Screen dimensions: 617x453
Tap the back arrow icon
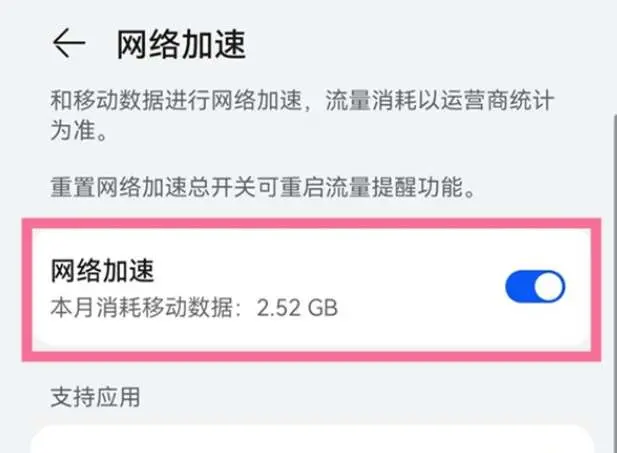tap(69, 45)
